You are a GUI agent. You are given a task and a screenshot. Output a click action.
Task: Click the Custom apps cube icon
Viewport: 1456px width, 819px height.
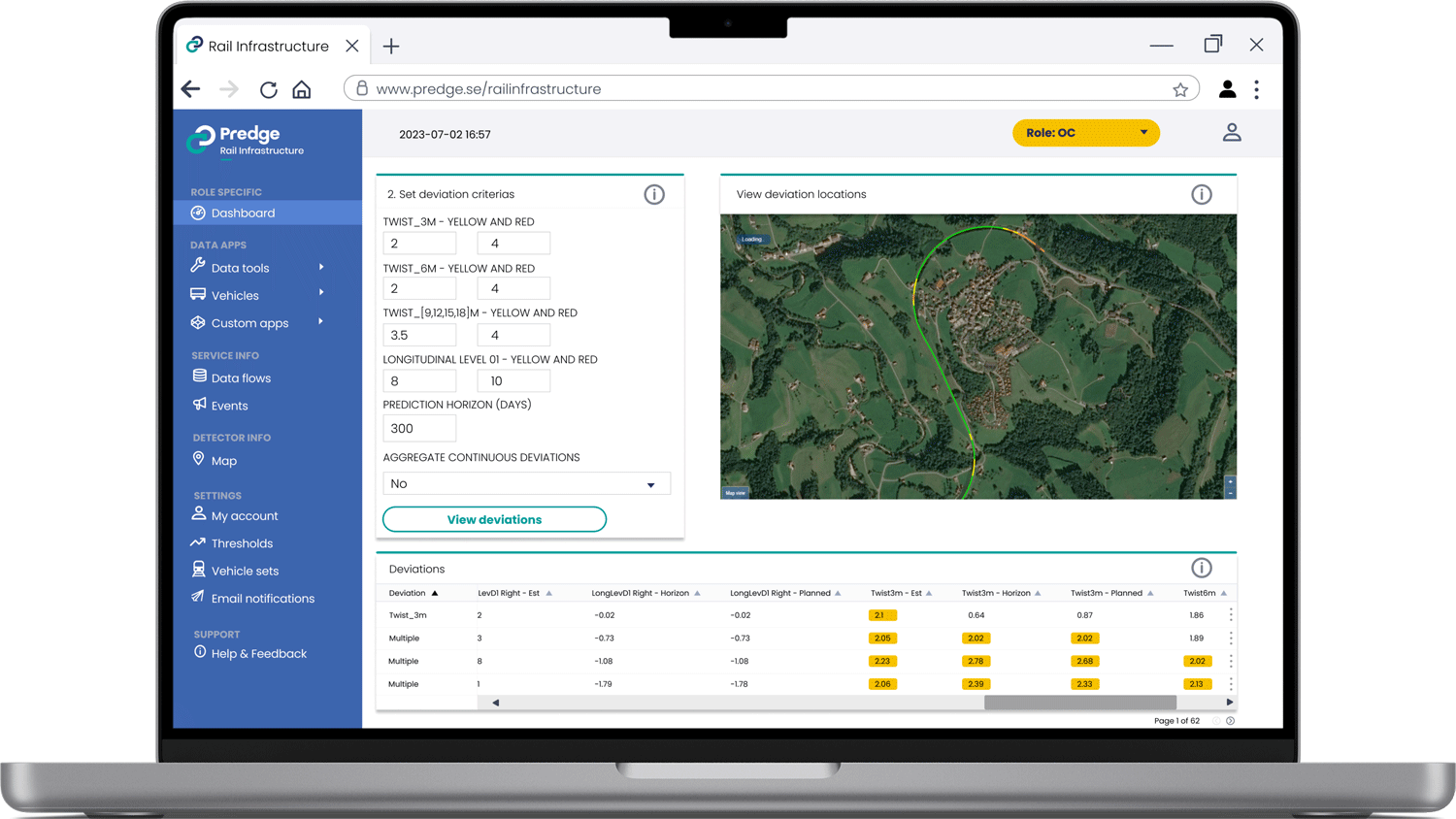pyautogui.click(x=198, y=322)
